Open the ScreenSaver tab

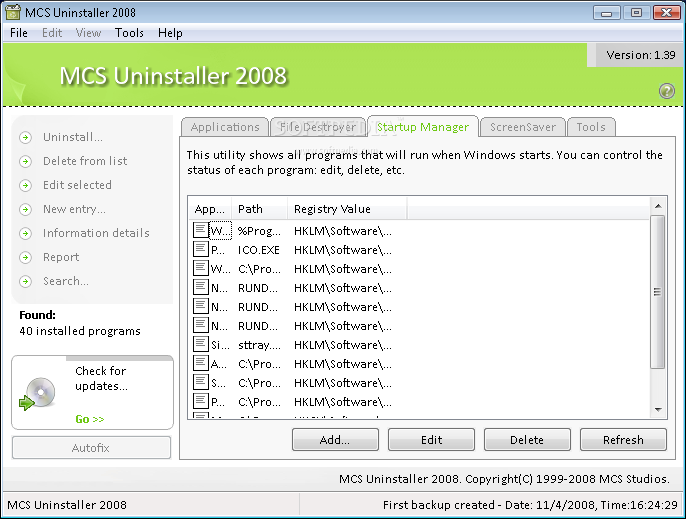[x=523, y=127]
